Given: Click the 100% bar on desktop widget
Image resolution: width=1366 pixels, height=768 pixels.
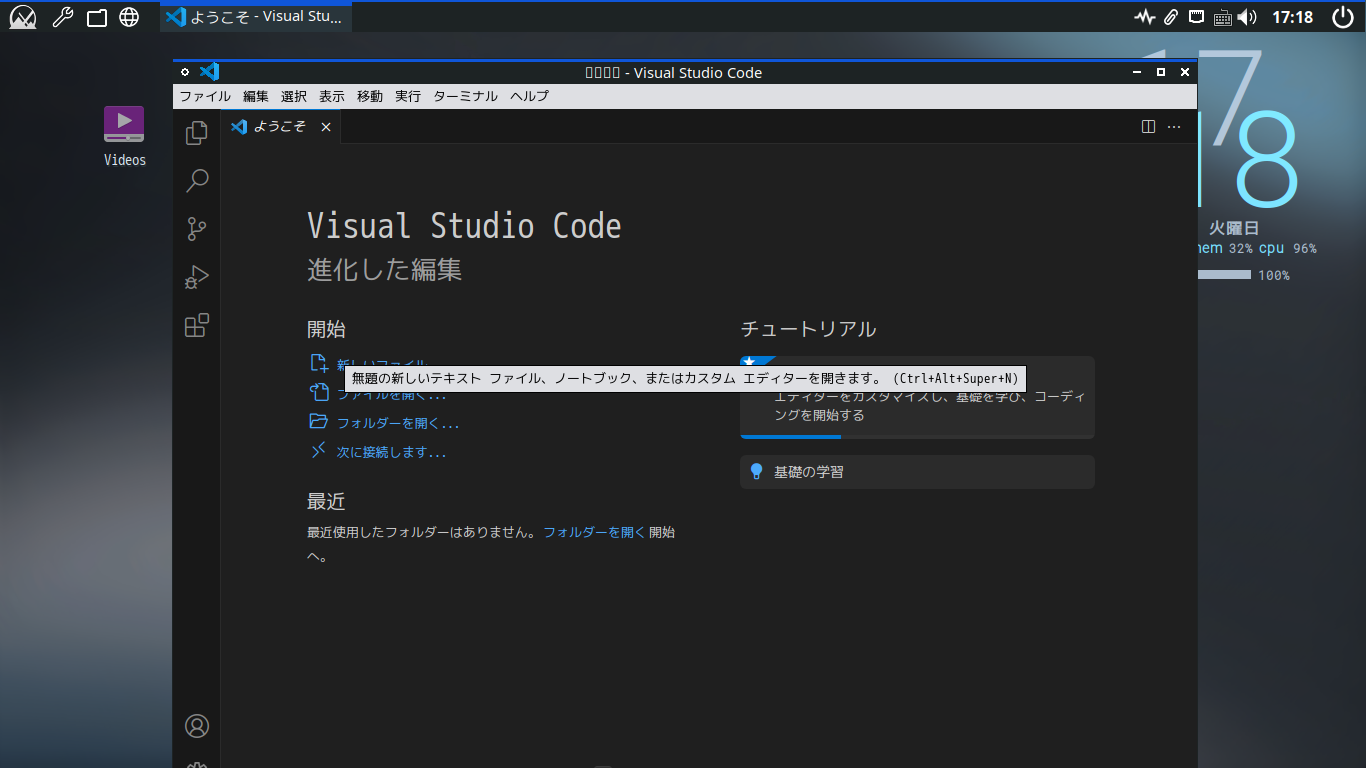Looking at the screenshot, I should tap(1224, 275).
